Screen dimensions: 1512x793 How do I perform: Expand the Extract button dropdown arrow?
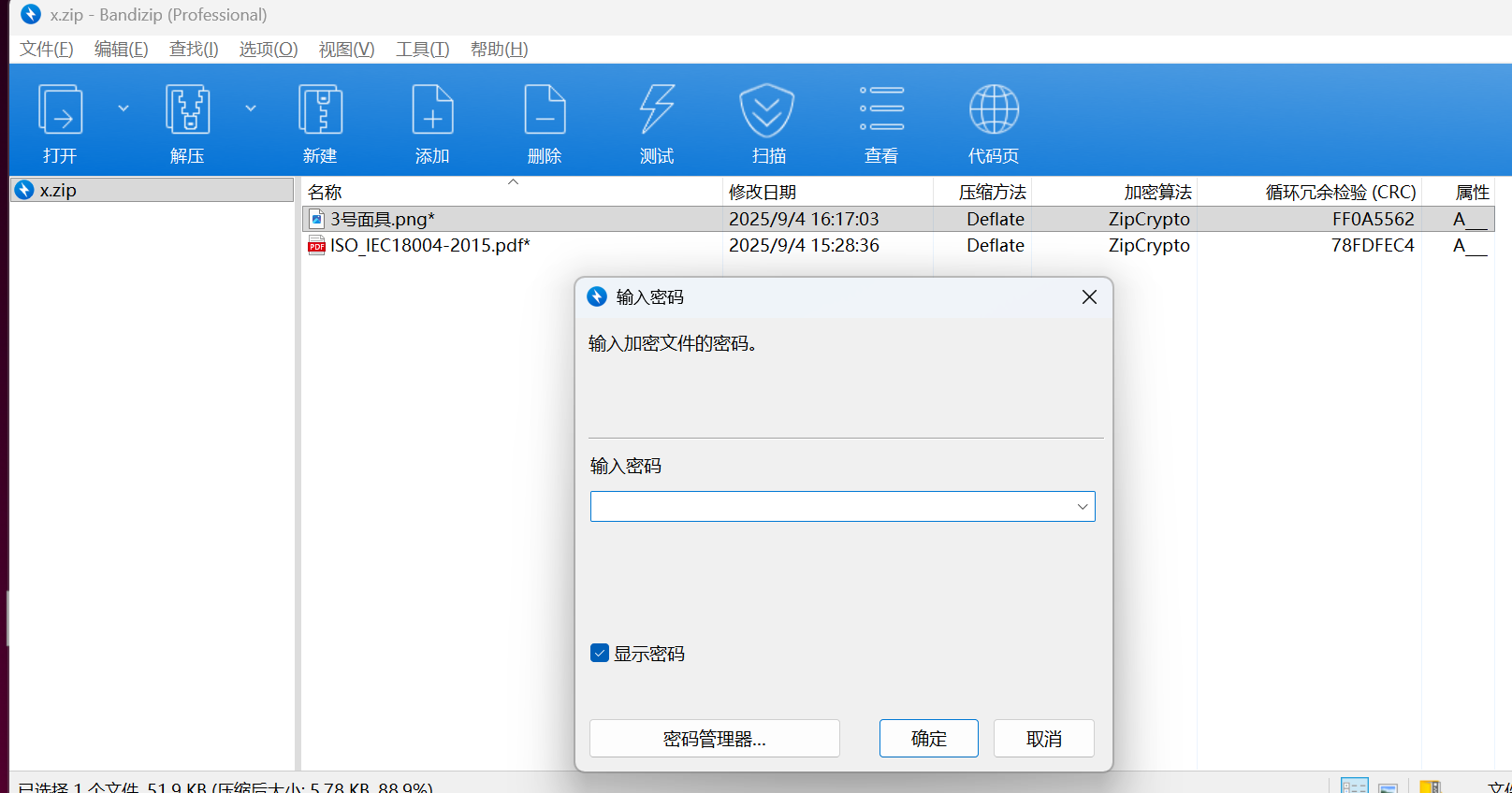pos(251,108)
